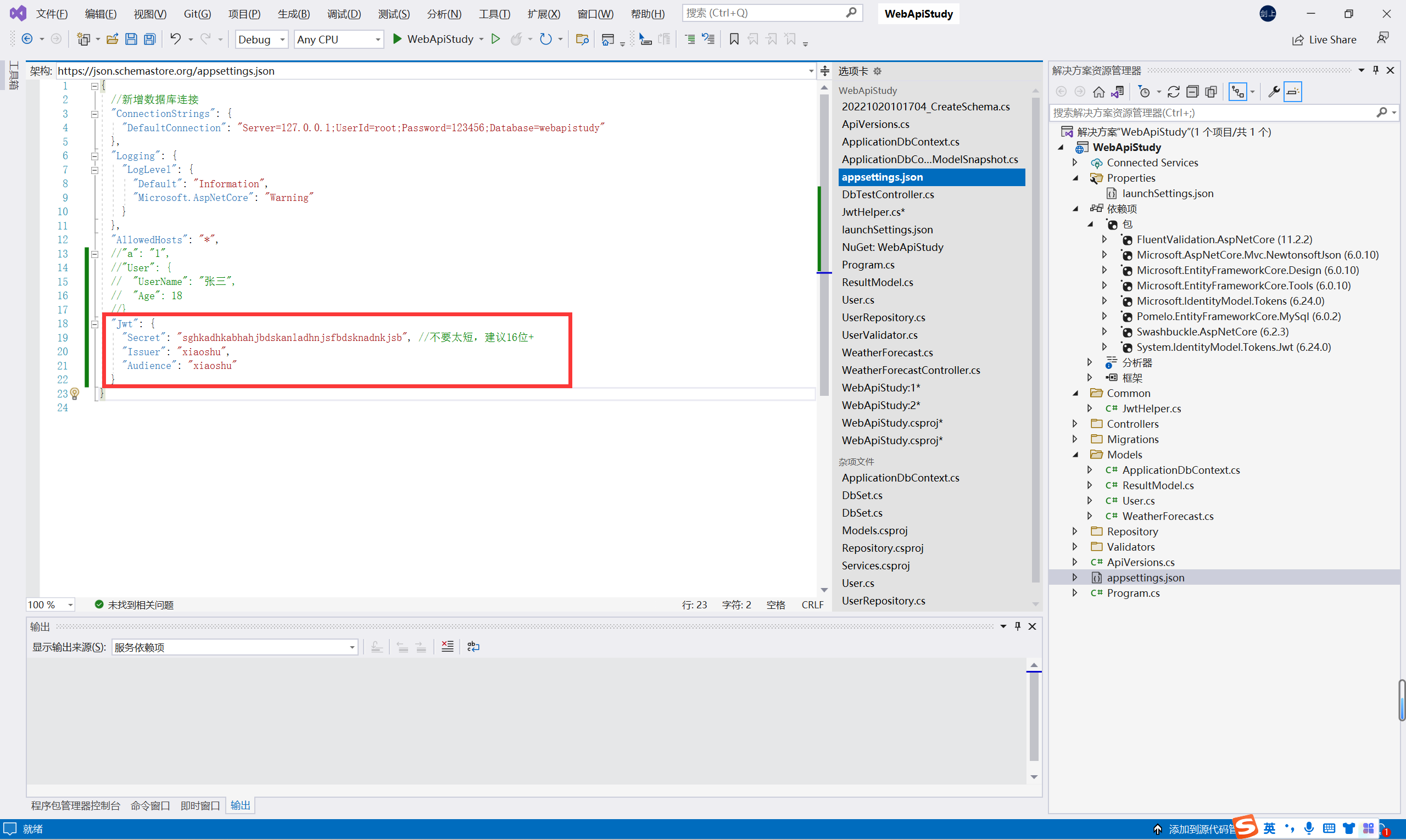Open the 调试(D) menu
Image resolution: width=1406 pixels, height=840 pixels.
coord(344,14)
